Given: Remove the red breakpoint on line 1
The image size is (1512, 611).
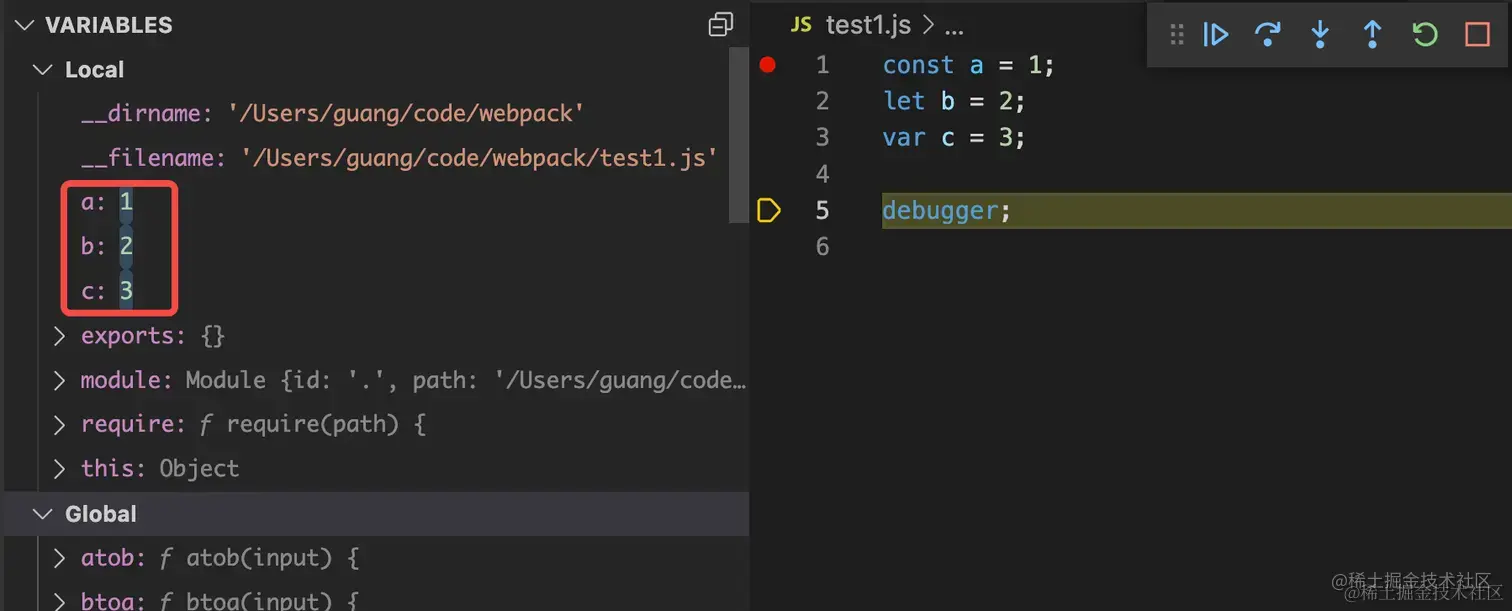Looking at the screenshot, I should (x=767, y=65).
